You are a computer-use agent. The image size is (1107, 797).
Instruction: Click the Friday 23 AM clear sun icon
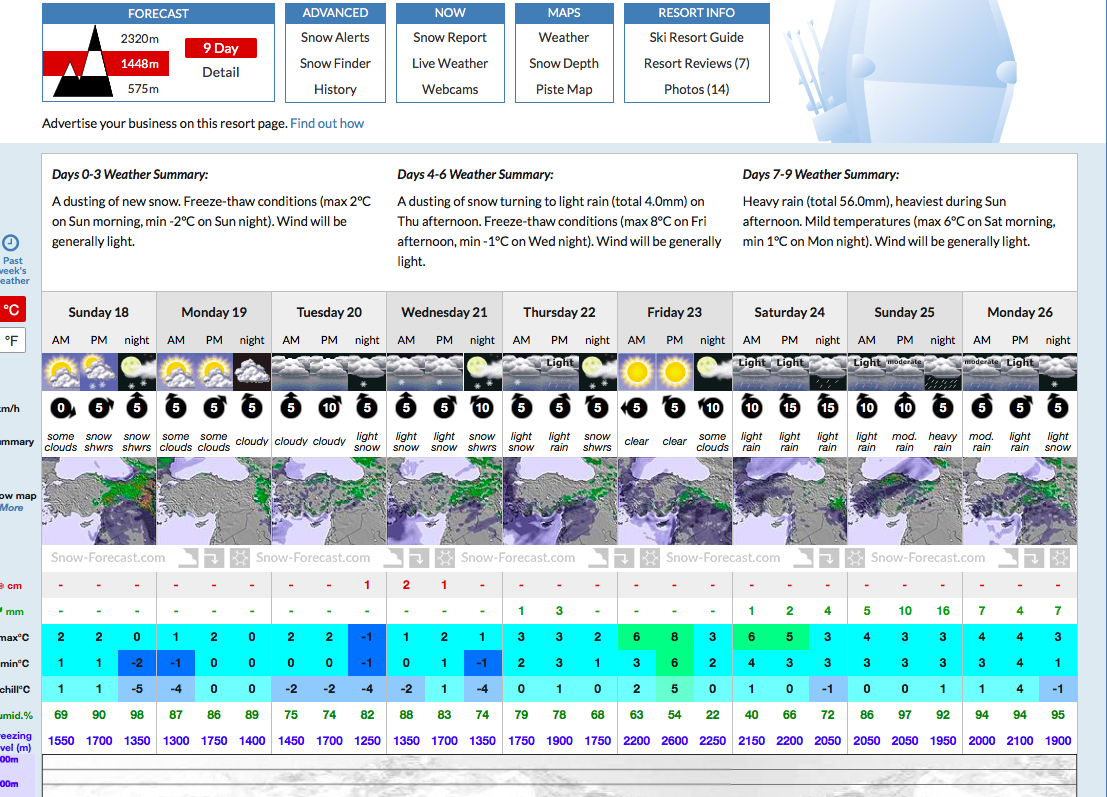pos(637,372)
